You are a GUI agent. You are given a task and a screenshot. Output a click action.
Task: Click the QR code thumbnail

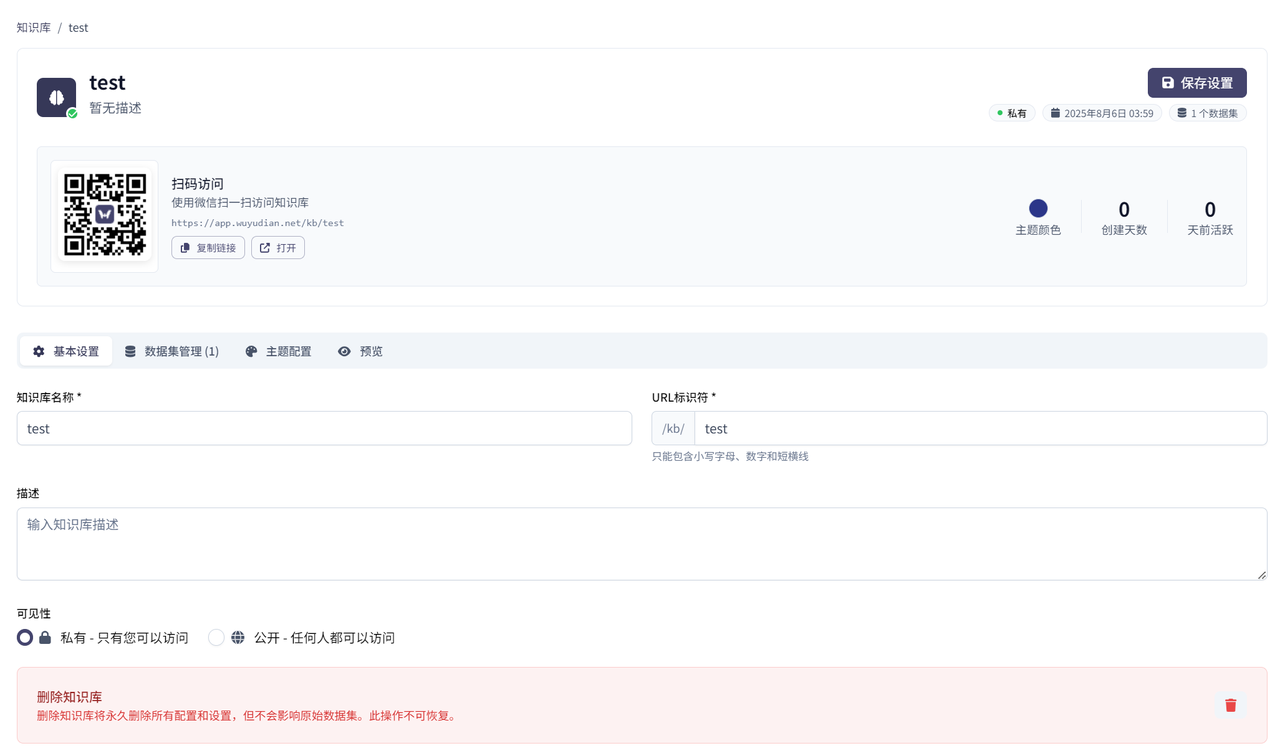(104, 216)
